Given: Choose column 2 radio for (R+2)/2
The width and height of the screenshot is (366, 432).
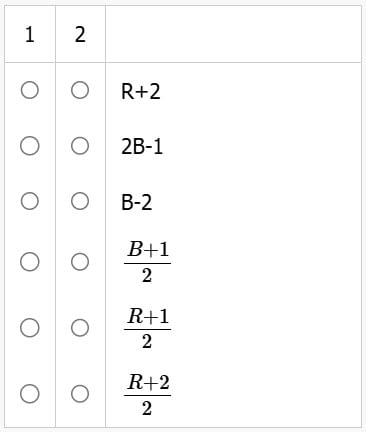Looking at the screenshot, I should pyautogui.click(x=80, y=394).
